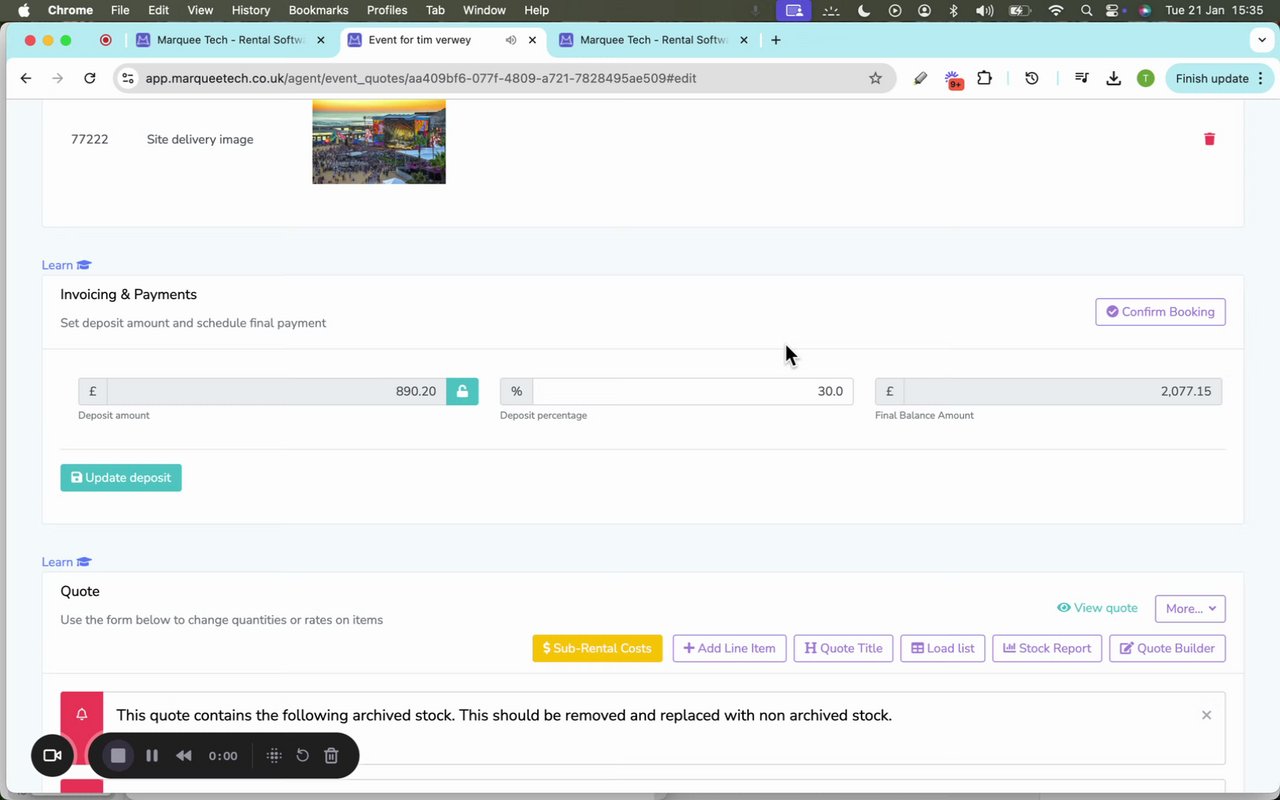Restart recording with the circular arrow

(x=303, y=756)
